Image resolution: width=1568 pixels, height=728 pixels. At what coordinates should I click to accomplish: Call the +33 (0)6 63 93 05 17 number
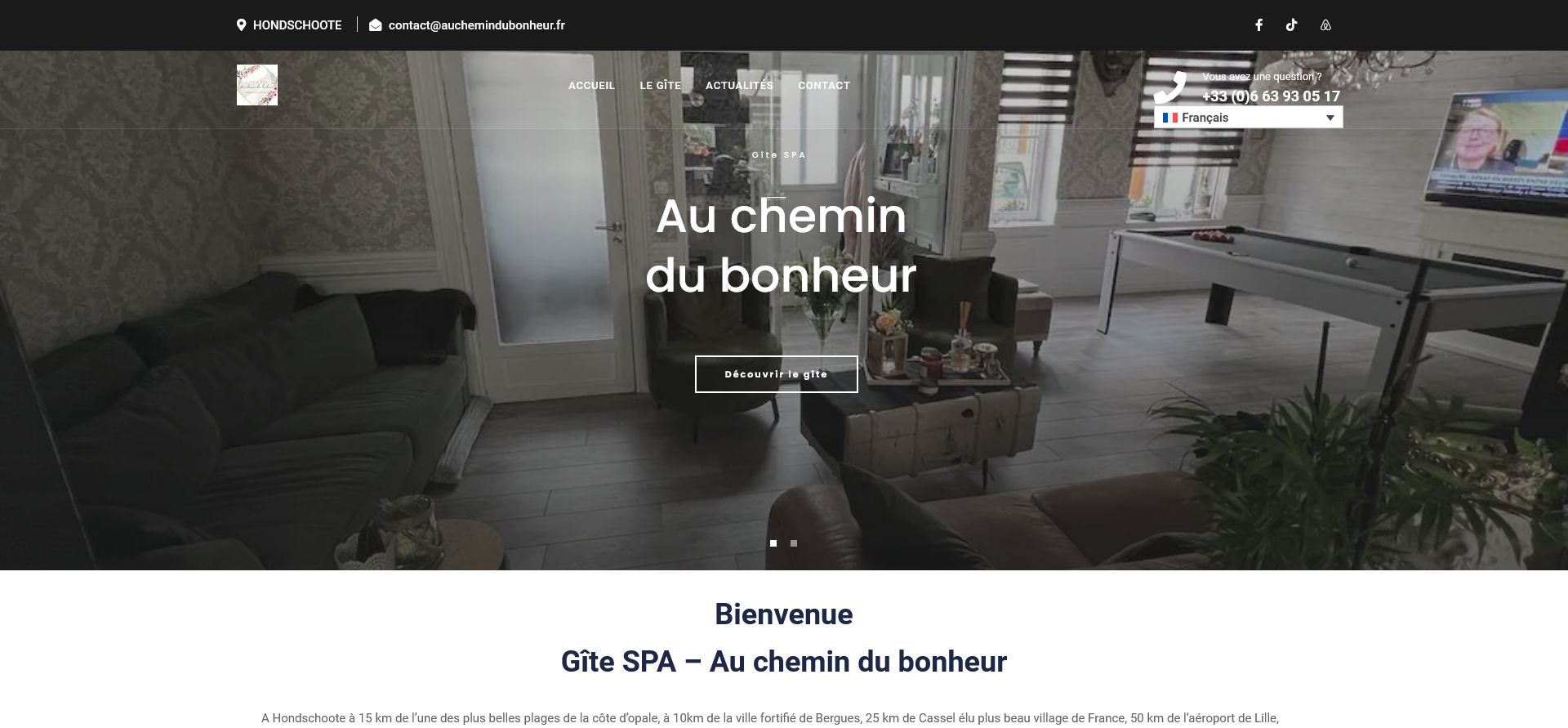(1271, 96)
